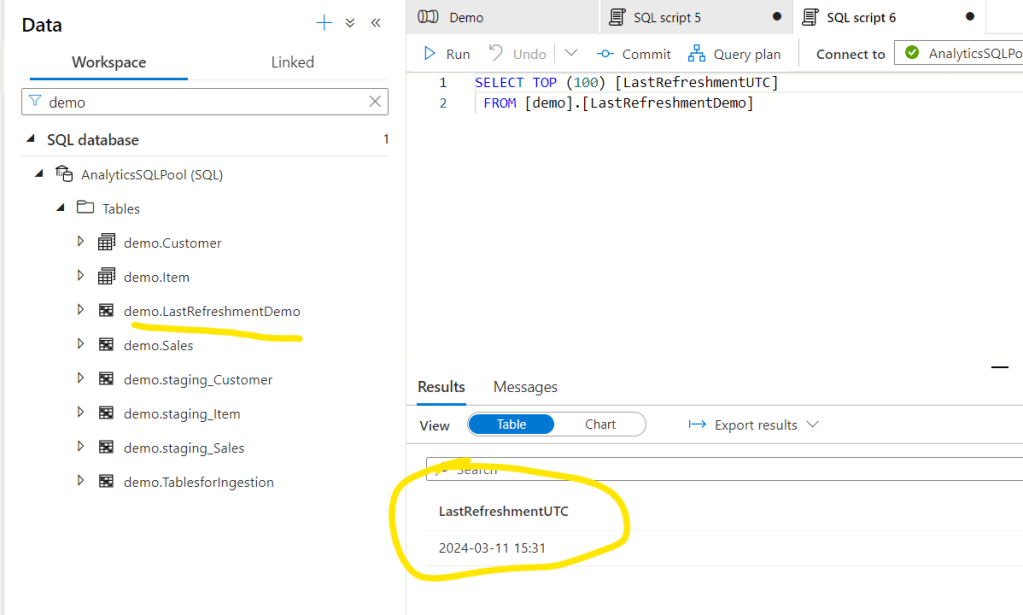Viewport: 1023px width, 615px height.
Task: Select demo.Sales in the tree
Action: pyautogui.click(x=158, y=345)
